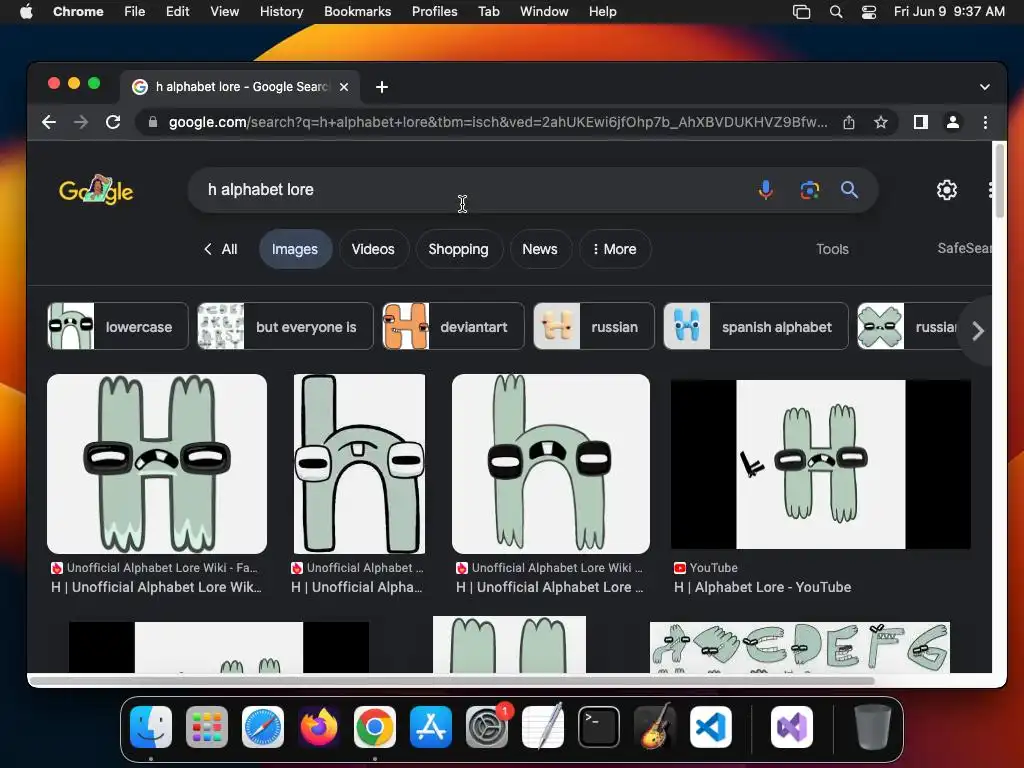Click the horizontal scrollbar at bottom
1024x768 pixels.
click(x=452, y=681)
